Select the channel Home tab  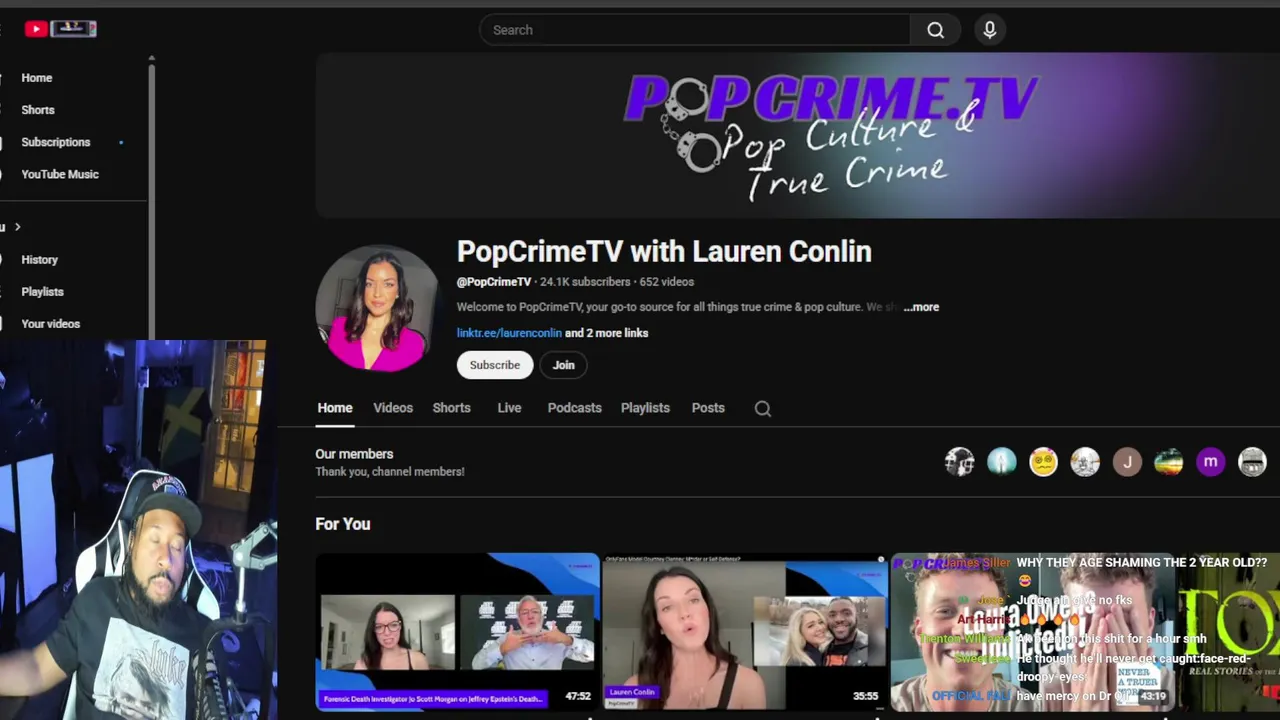click(335, 408)
